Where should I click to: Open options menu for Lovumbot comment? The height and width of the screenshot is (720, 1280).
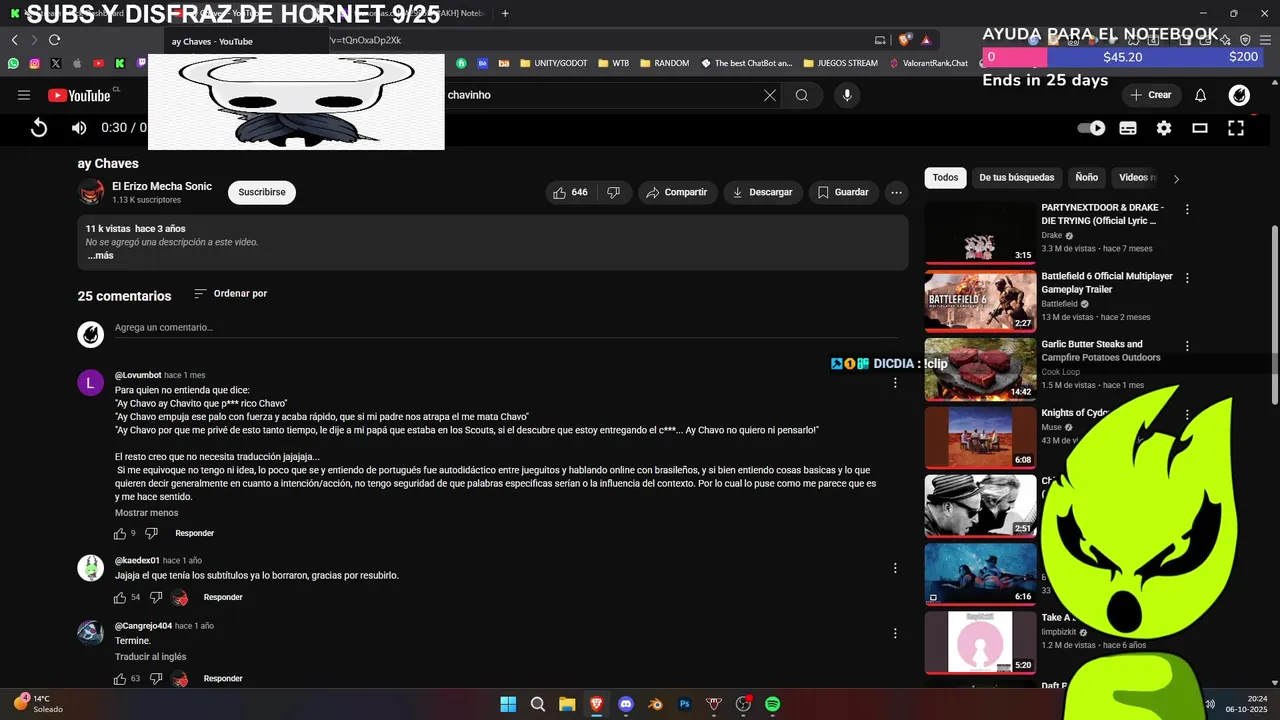click(895, 383)
